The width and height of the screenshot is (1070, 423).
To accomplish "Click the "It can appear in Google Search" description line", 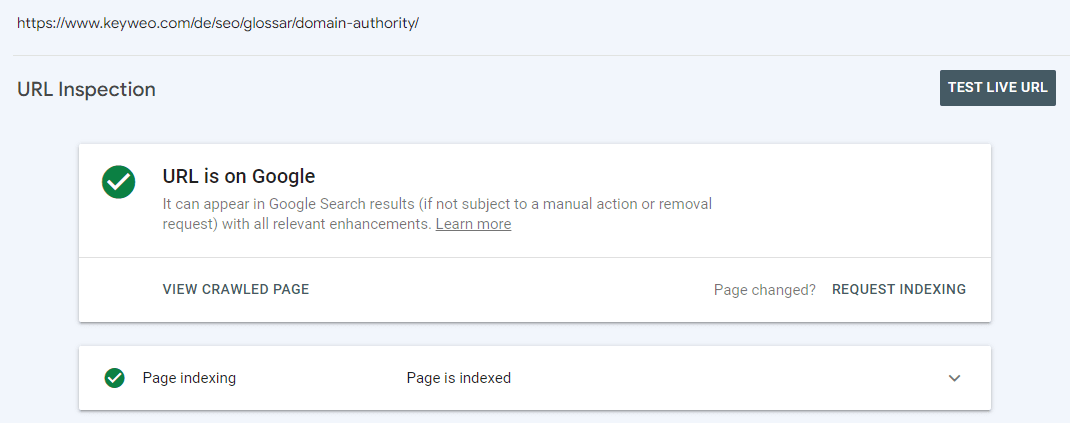I will pos(437,203).
